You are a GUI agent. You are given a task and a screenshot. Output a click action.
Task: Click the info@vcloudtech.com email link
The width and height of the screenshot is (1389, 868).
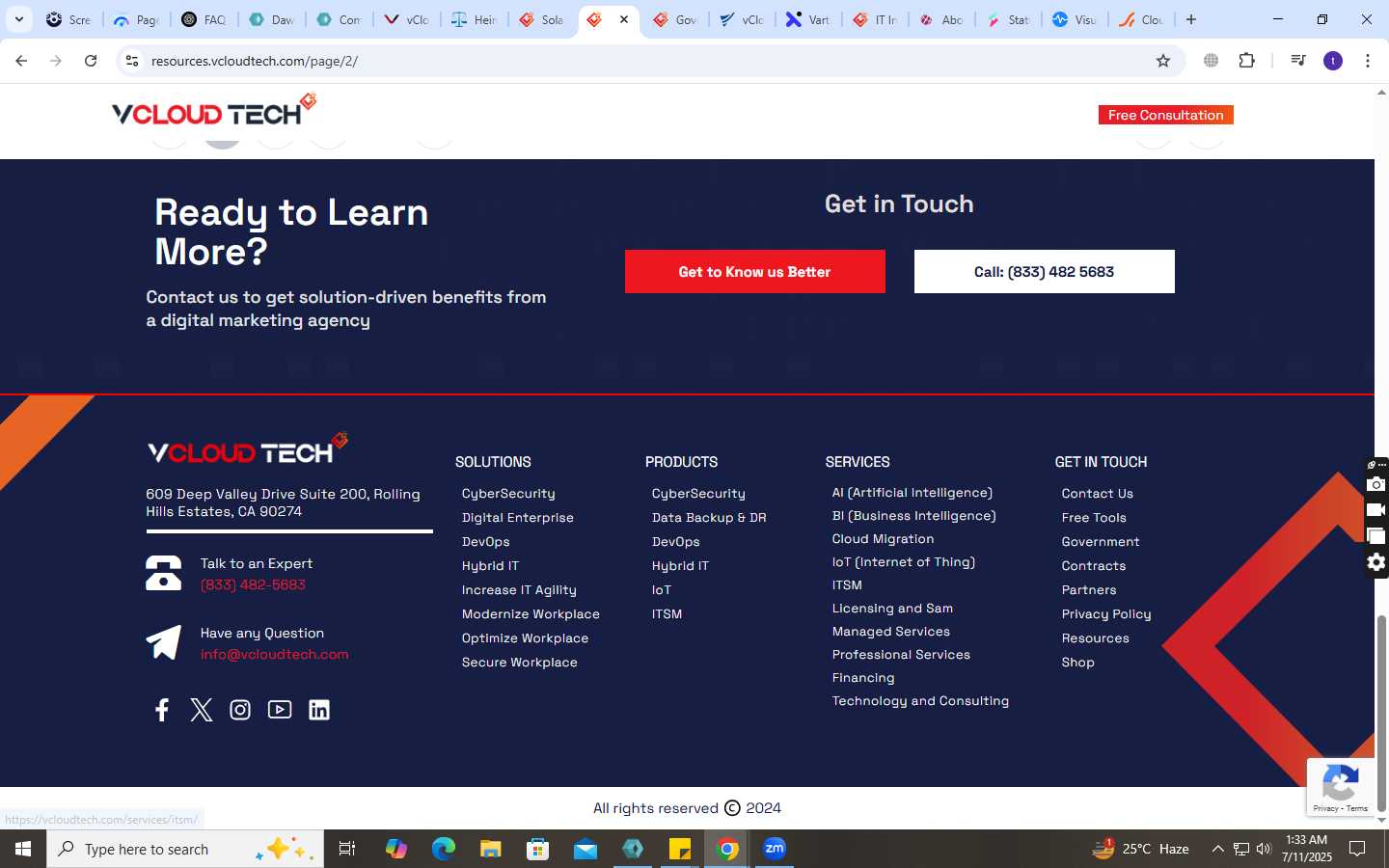[x=275, y=655]
